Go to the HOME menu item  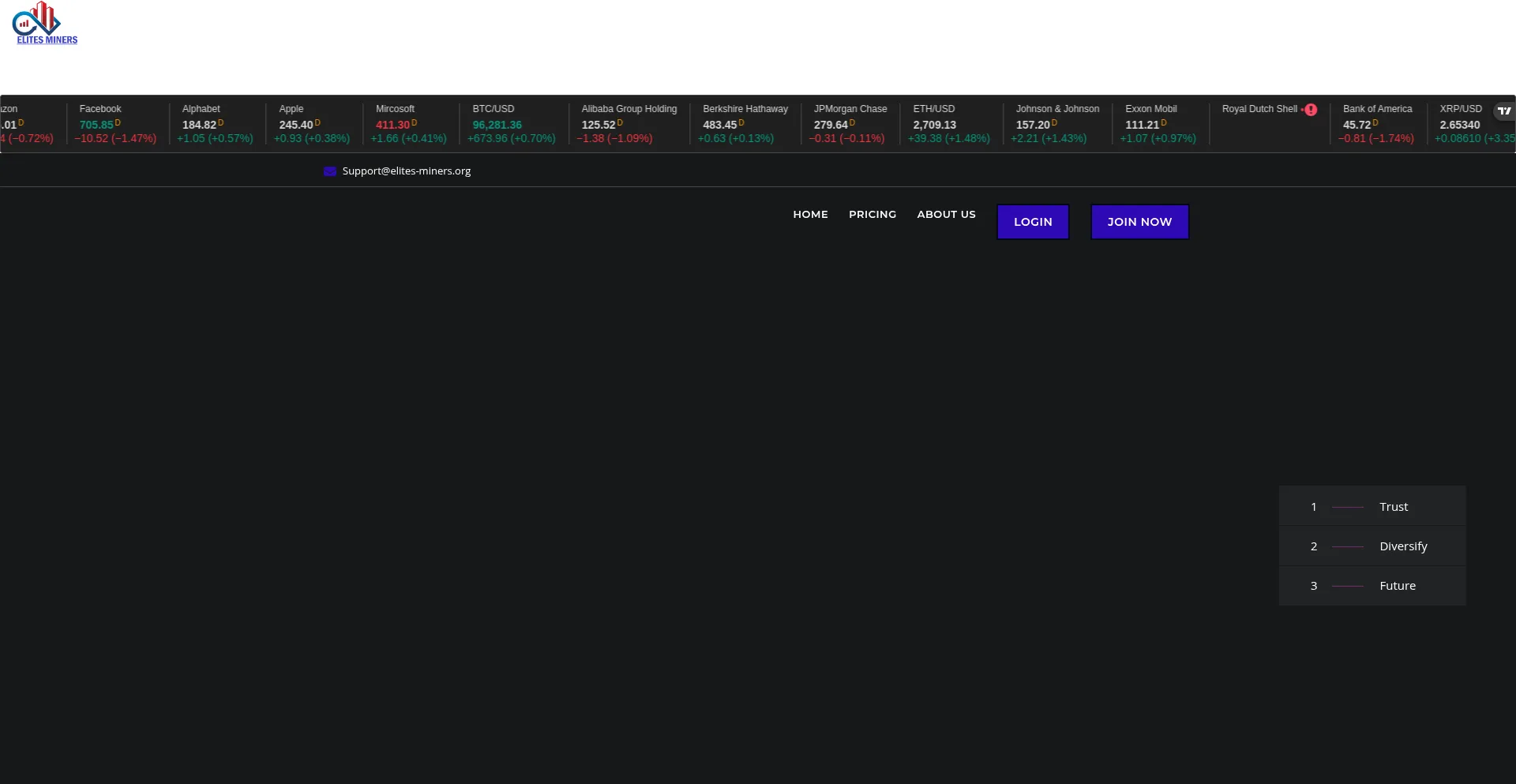coord(810,215)
